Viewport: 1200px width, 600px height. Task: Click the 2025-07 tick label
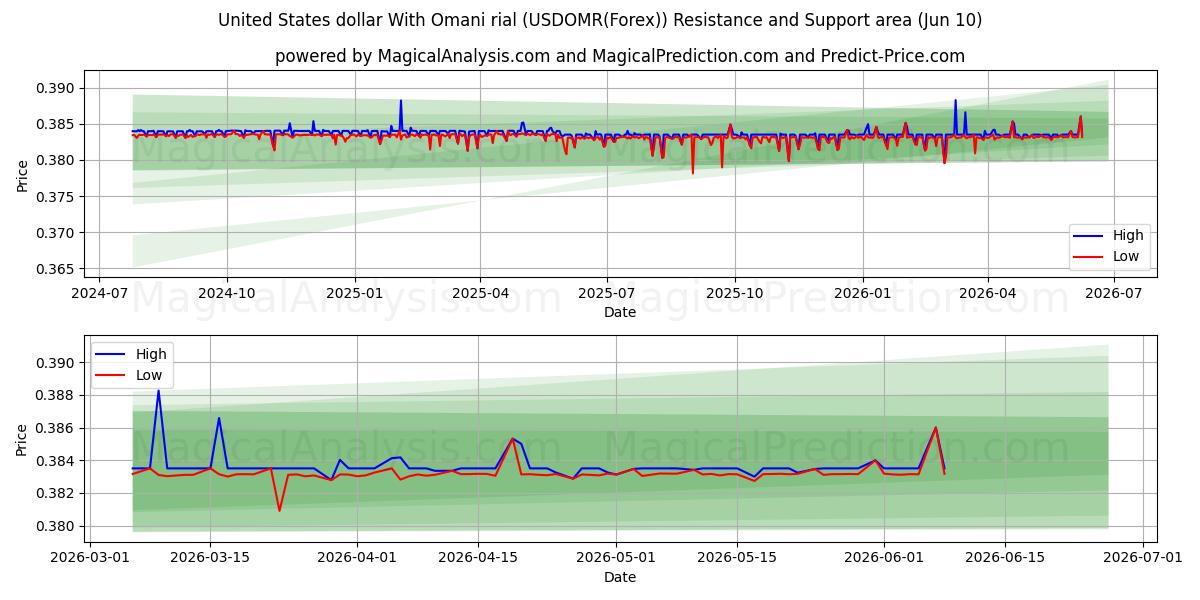[x=607, y=293]
